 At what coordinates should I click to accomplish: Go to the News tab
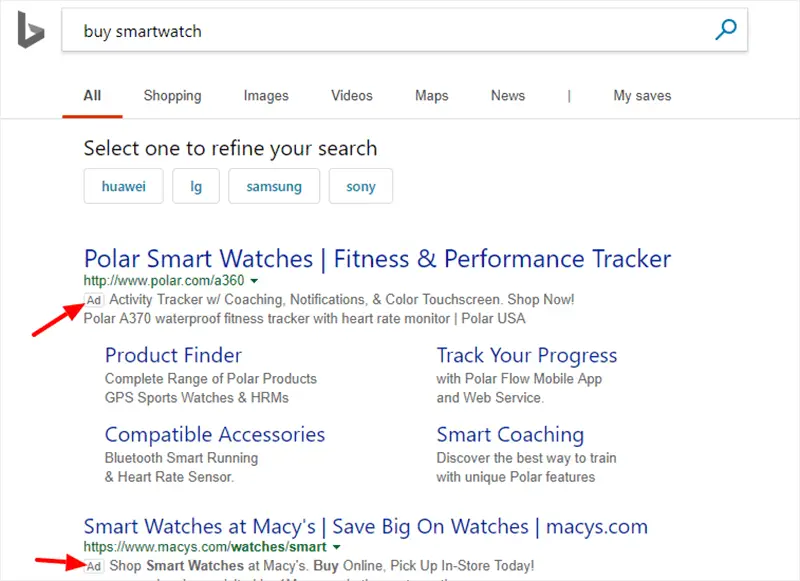coord(508,96)
